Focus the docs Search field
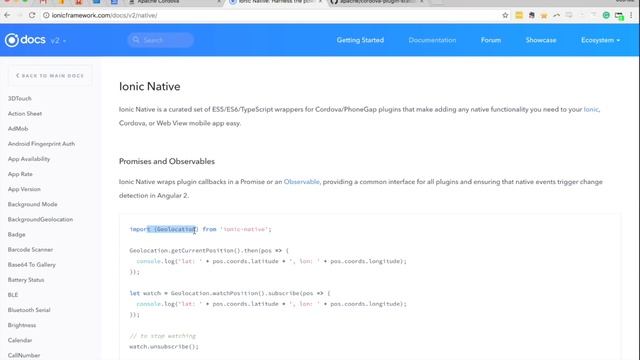The height and width of the screenshot is (360, 640). tap(160, 40)
